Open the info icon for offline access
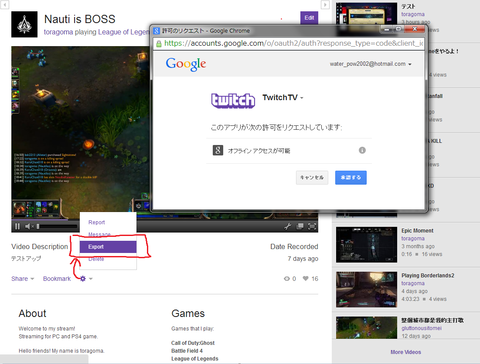The width and height of the screenshot is (480, 364). click(362, 150)
